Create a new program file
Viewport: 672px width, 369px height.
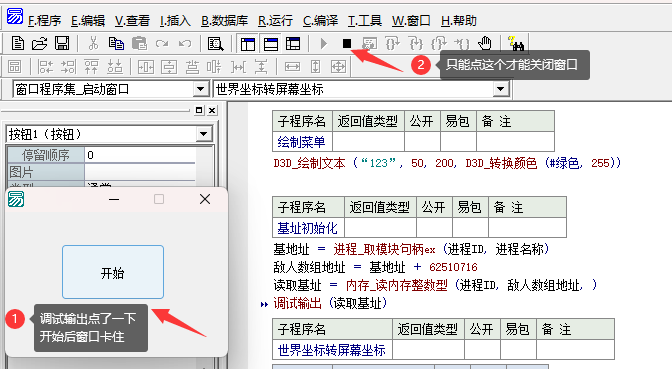(x=18, y=43)
